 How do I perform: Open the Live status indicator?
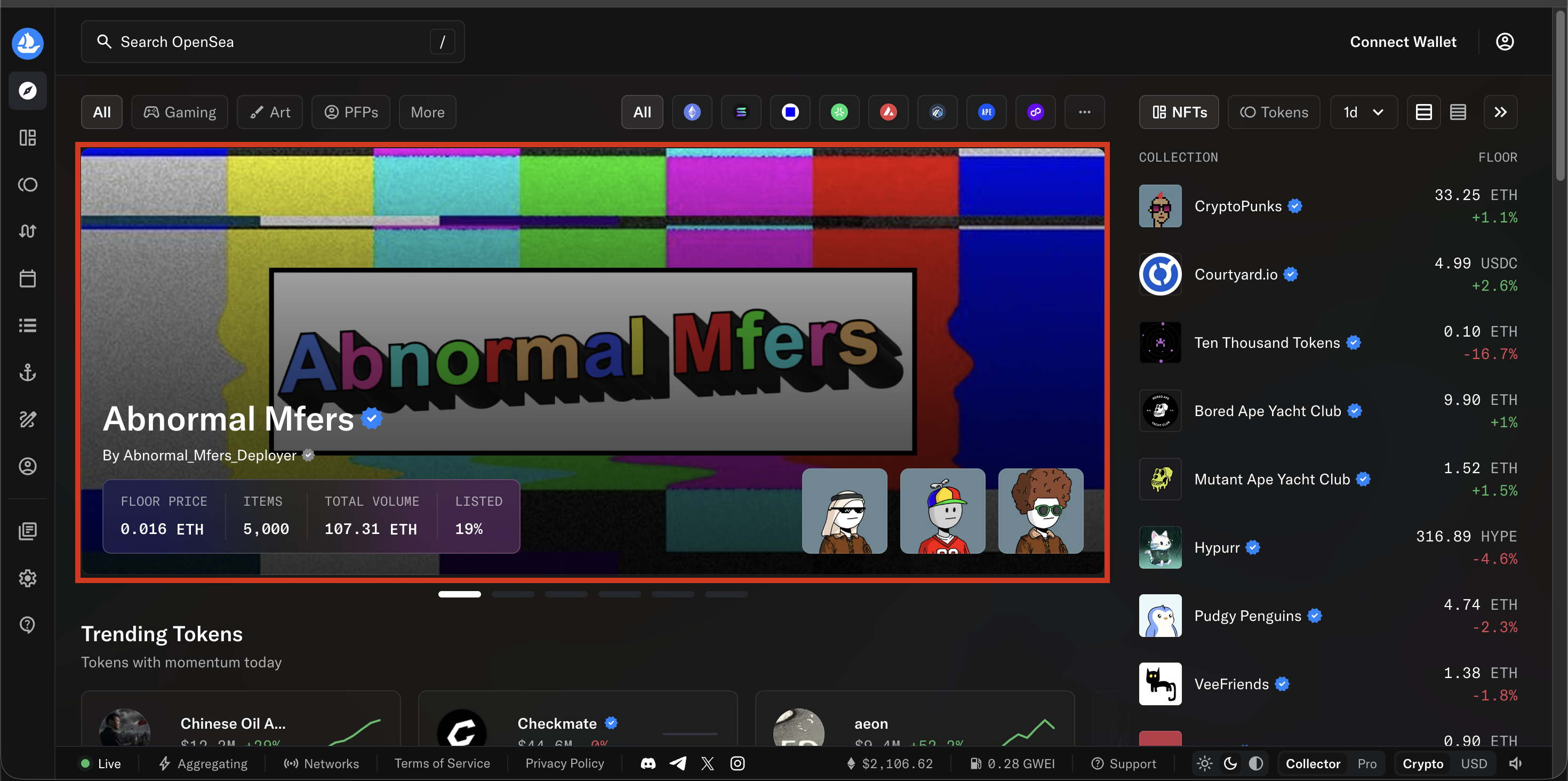click(x=100, y=763)
